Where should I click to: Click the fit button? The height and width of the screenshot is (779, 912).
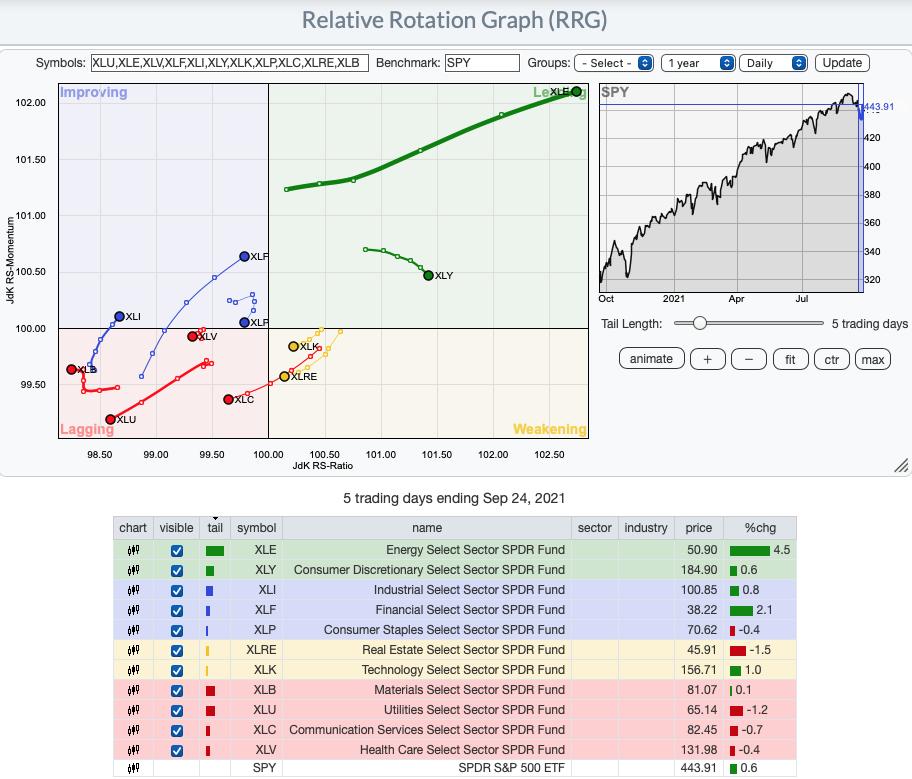[x=790, y=359]
